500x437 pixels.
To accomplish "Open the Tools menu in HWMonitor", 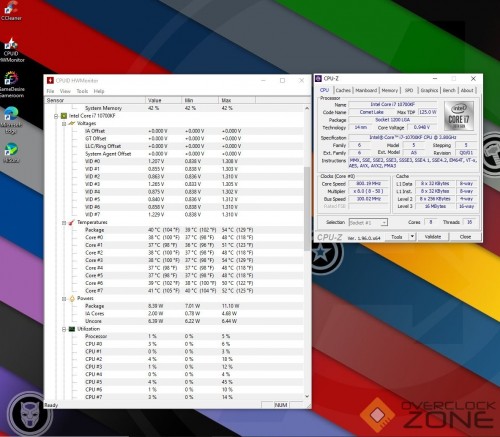I will tap(82, 91).
